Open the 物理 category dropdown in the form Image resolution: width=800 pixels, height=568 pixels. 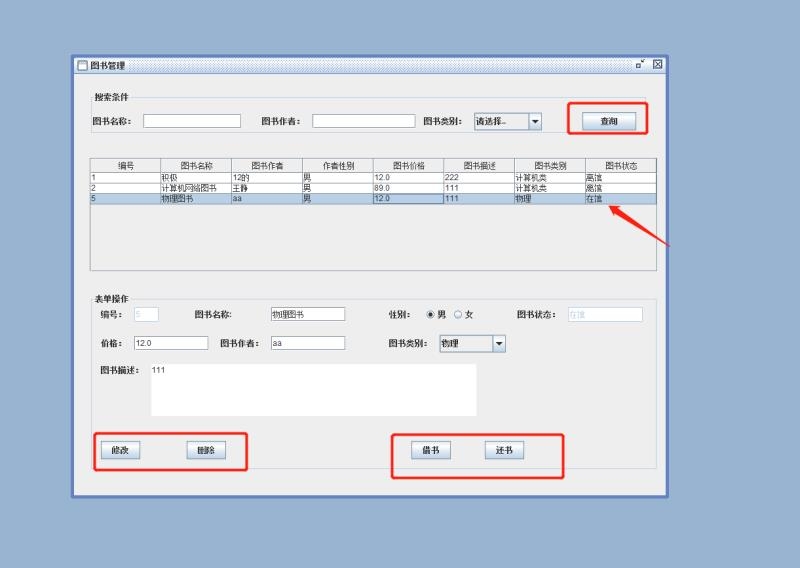[x=472, y=343]
